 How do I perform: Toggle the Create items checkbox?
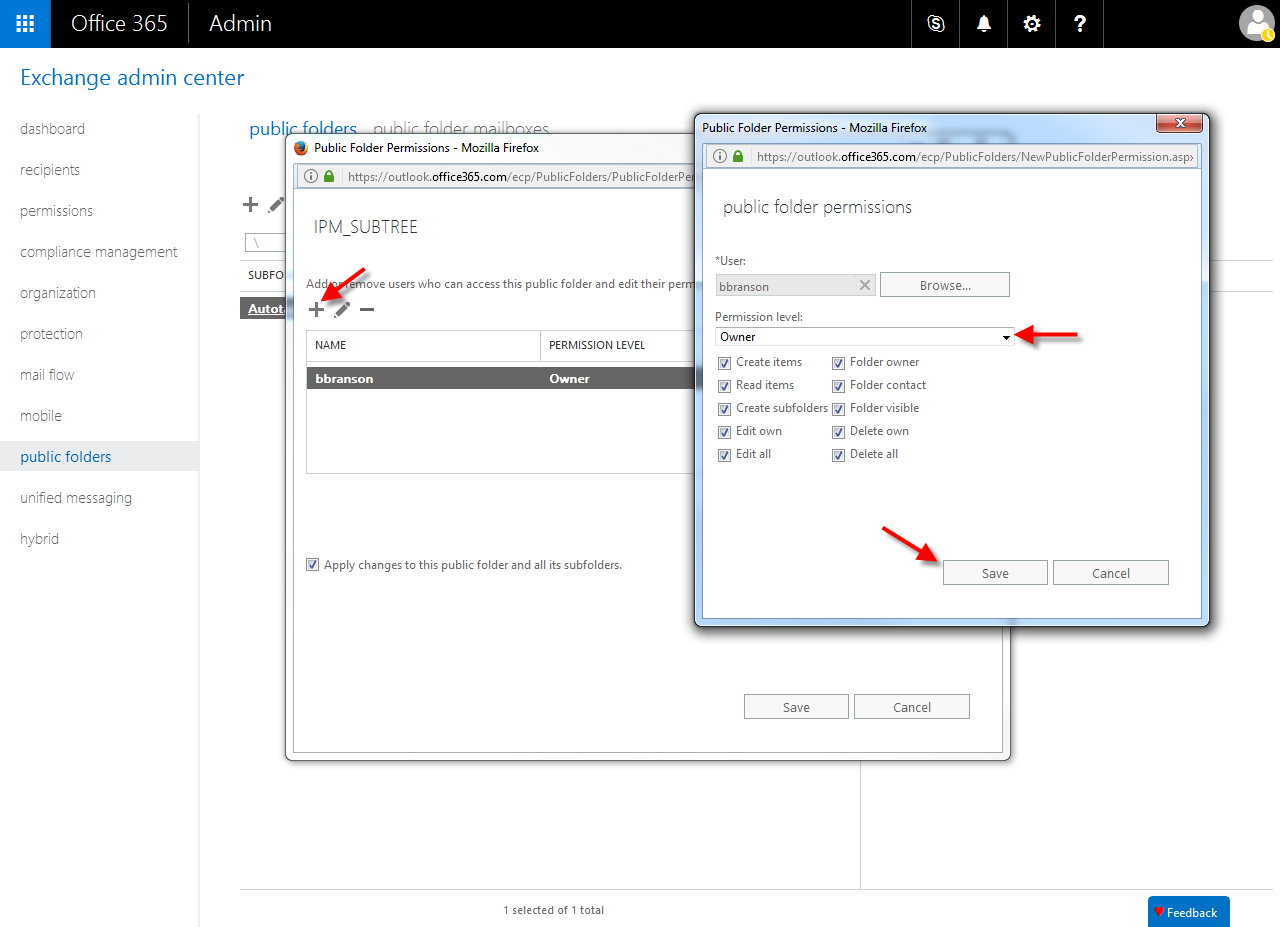click(725, 362)
